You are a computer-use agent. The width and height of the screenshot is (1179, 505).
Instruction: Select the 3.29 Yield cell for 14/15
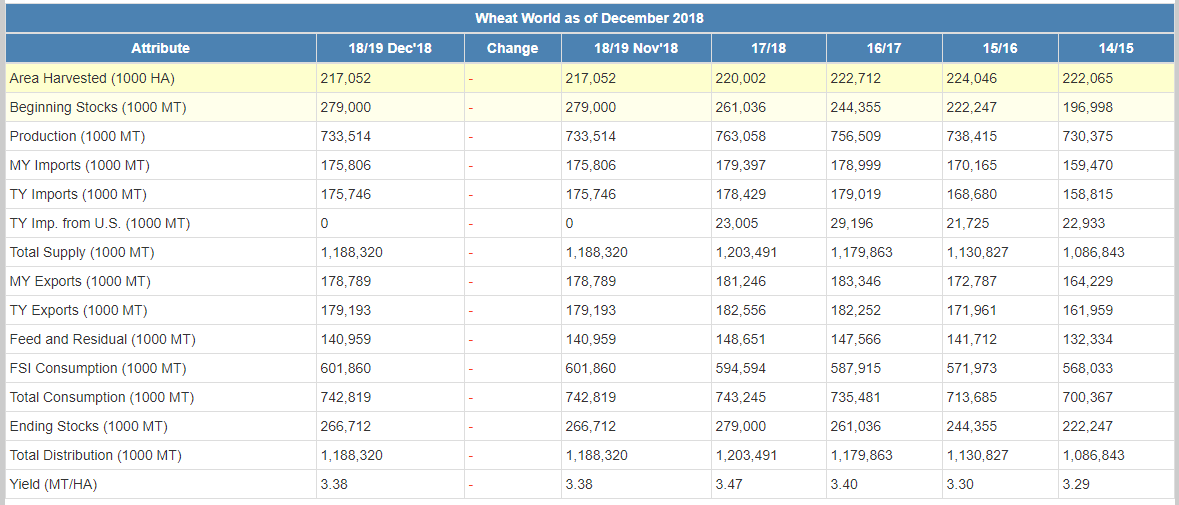click(x=1075, y=484)
